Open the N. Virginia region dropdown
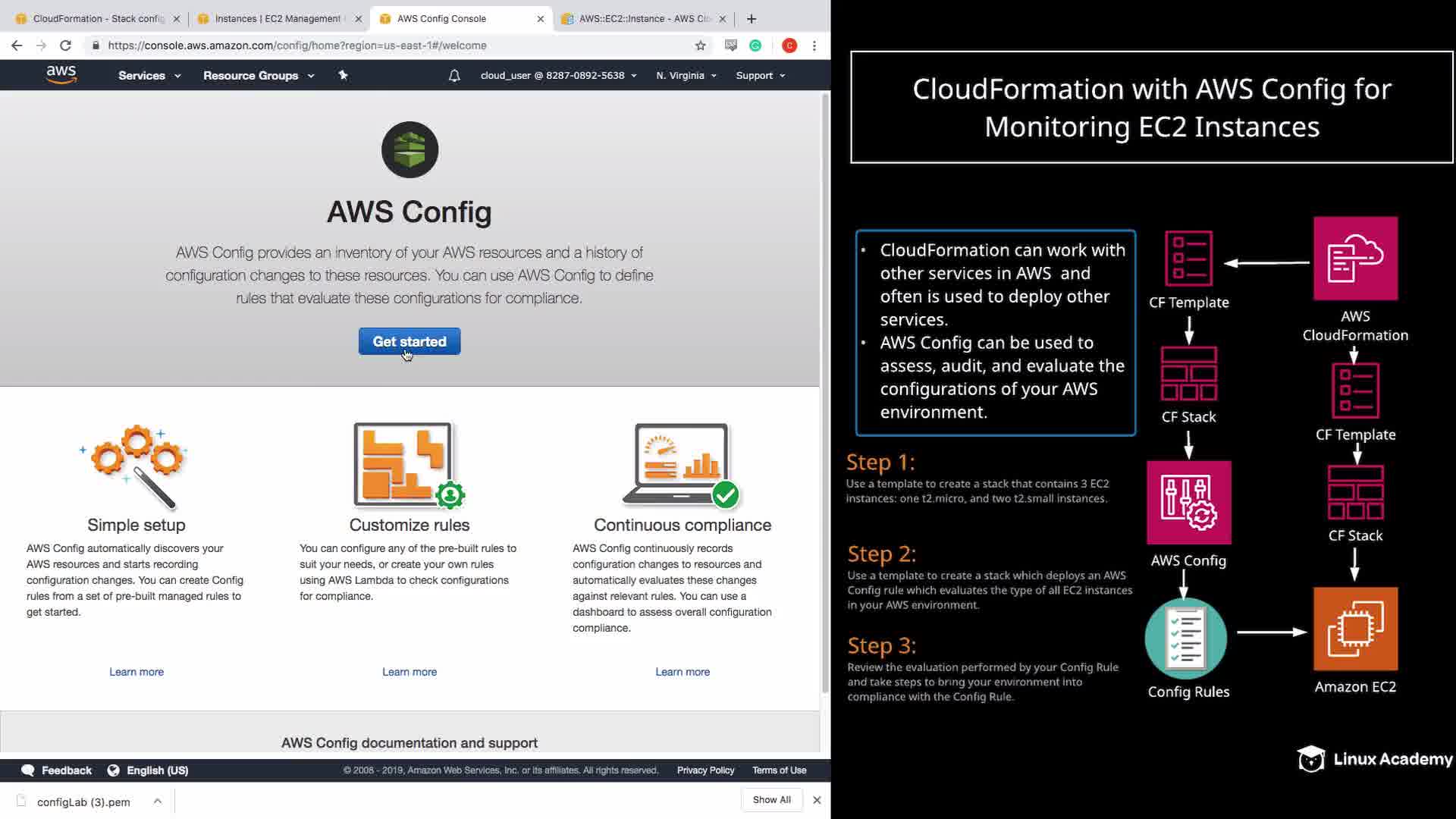Image resolution: width=1456 pixels, height=819 pixels. tap(686, 75)
